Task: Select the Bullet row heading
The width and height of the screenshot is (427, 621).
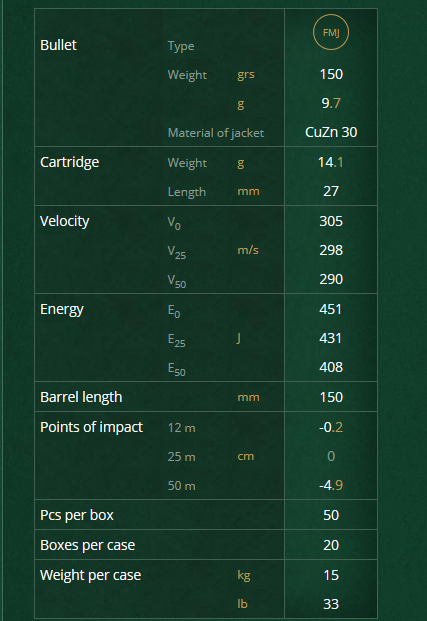Action: click(58, 45)
